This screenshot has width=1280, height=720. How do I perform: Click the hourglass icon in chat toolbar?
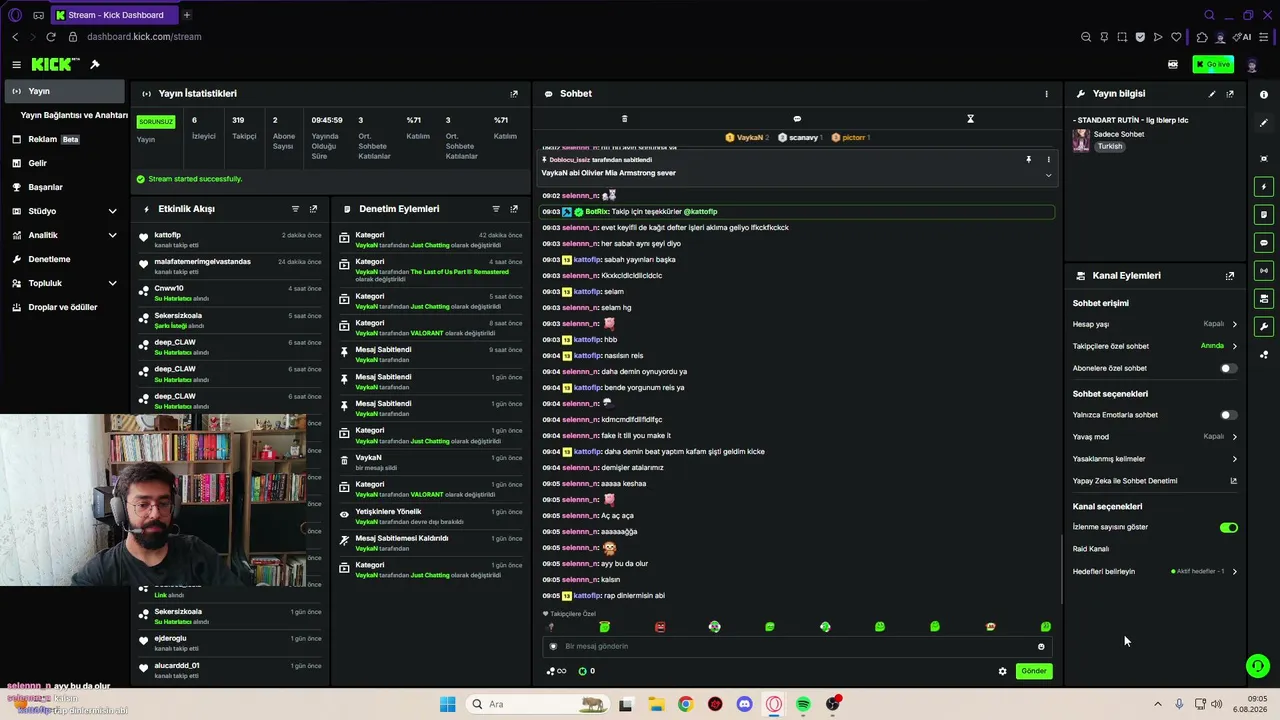[970, 119]
